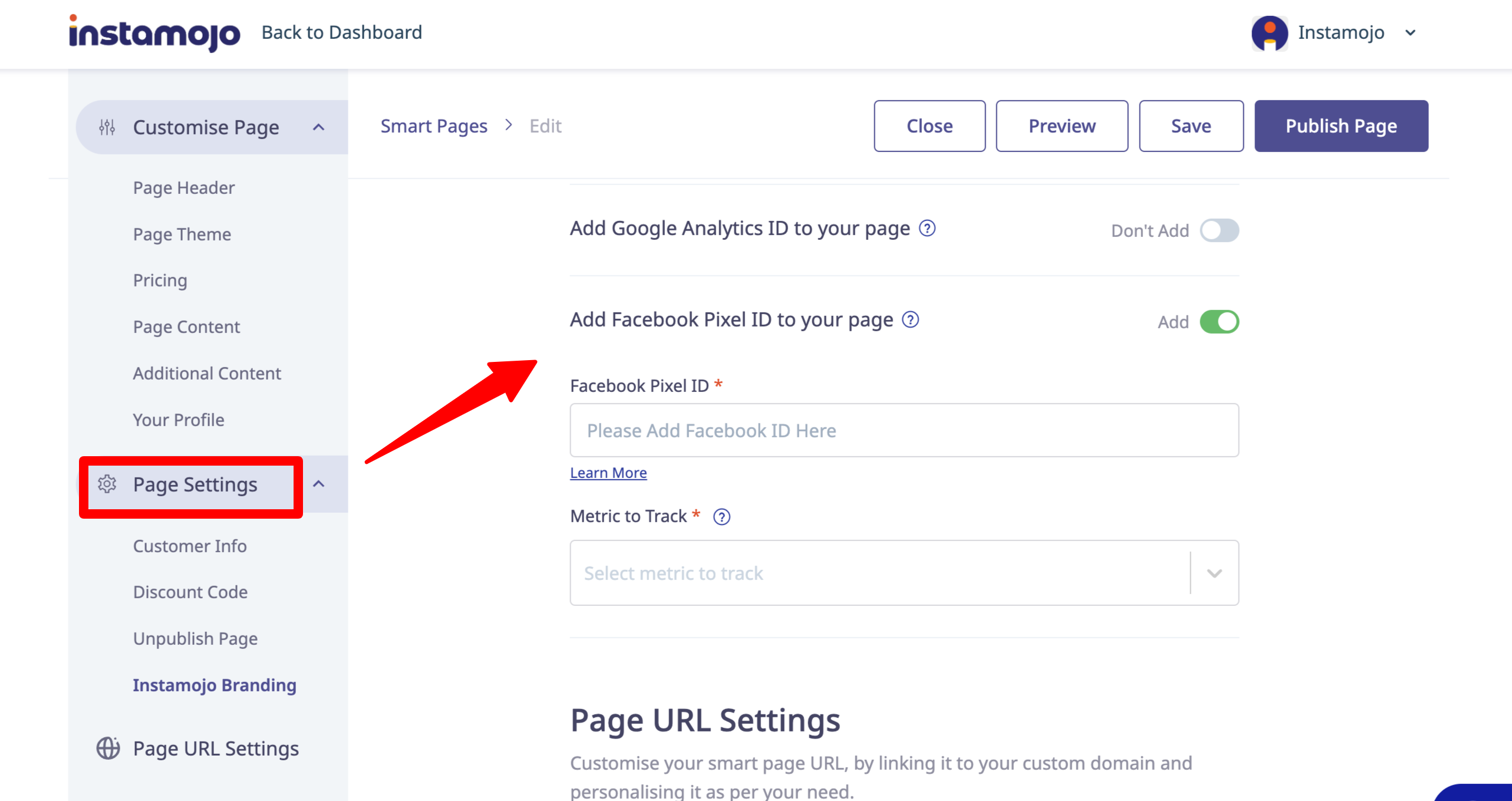Open Metric to Track help icon
The image size is (1512, 801).
click(x=722, y=517)
